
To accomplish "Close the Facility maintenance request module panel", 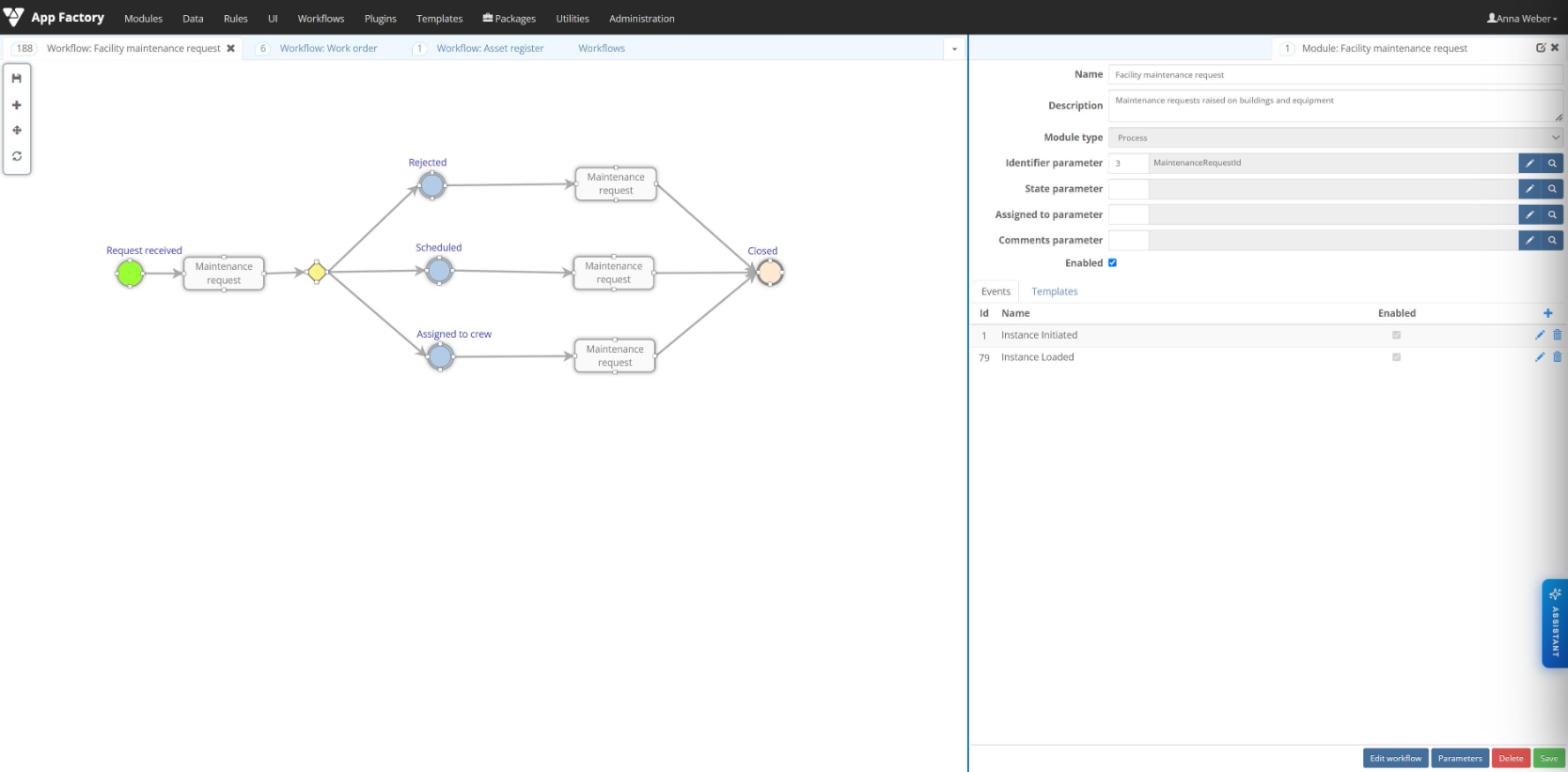I will pos(1555,48).
